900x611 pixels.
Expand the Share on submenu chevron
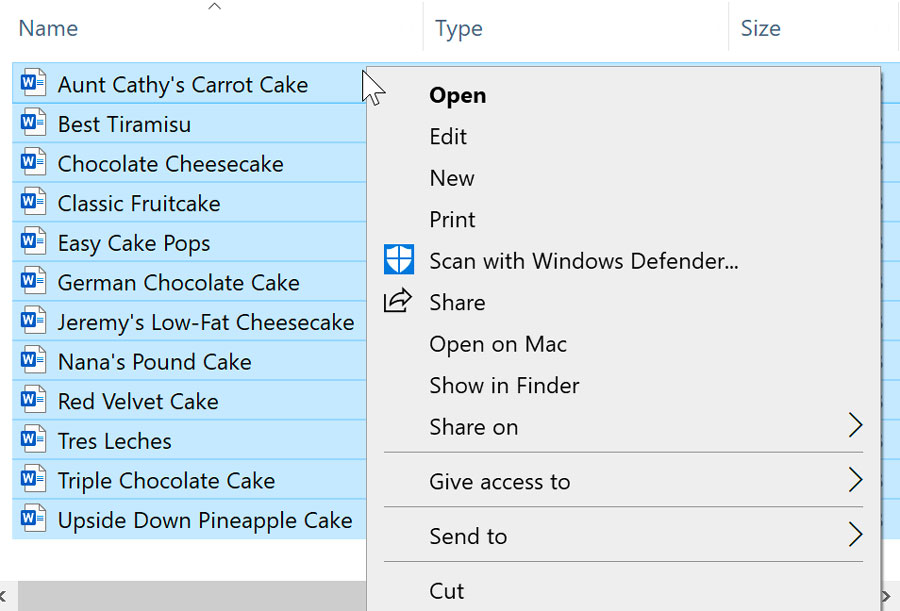pos(855,426)
